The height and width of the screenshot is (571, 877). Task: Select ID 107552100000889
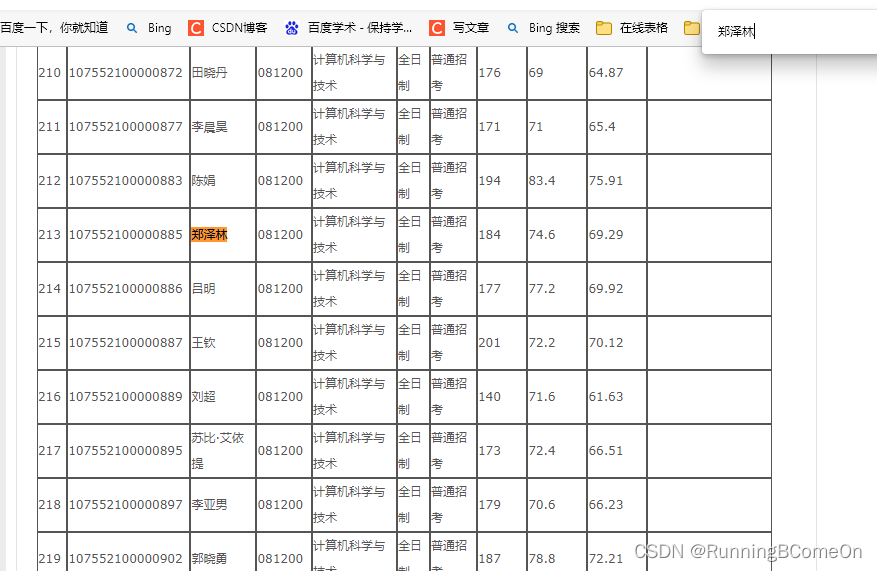tap(125, 397)
